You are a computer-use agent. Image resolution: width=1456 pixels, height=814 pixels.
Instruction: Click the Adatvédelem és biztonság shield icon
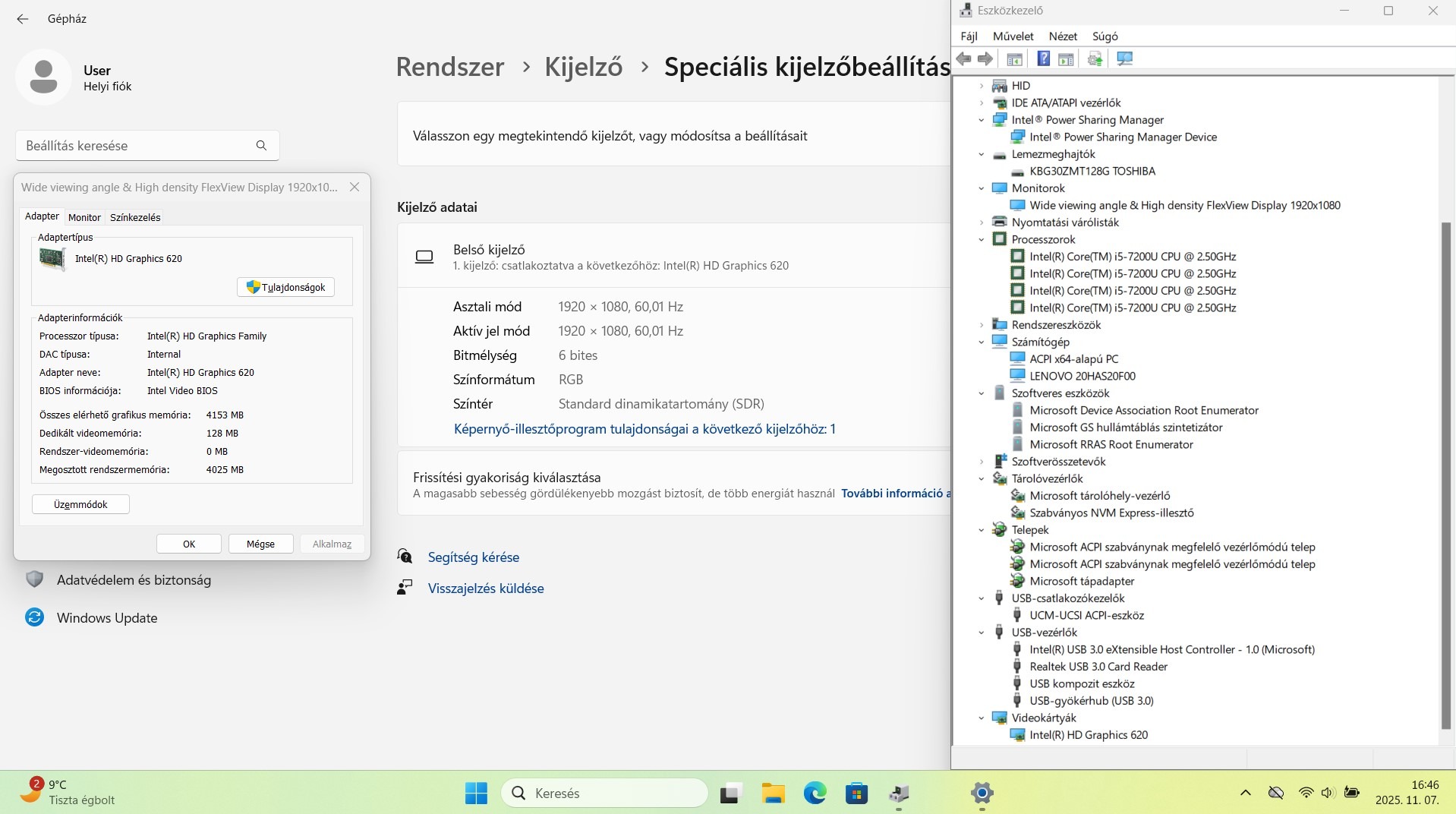34,579
